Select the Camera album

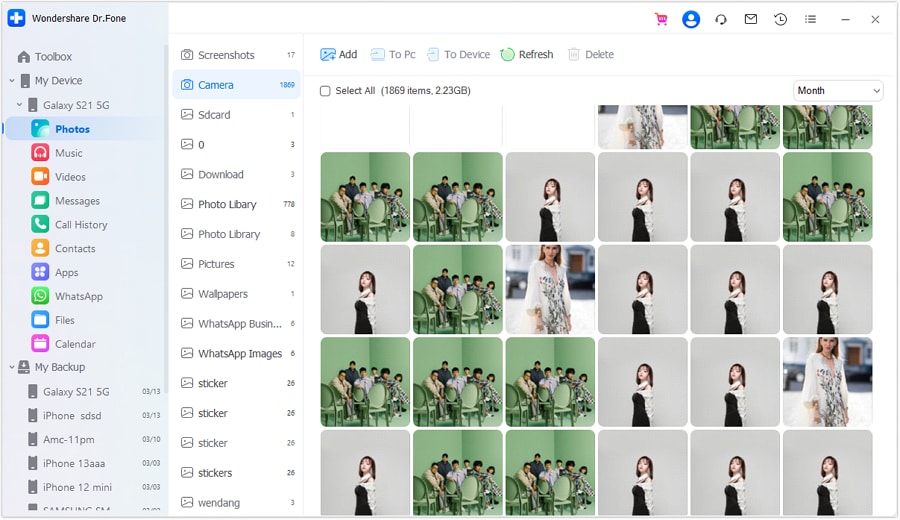[x=237, y=85]
